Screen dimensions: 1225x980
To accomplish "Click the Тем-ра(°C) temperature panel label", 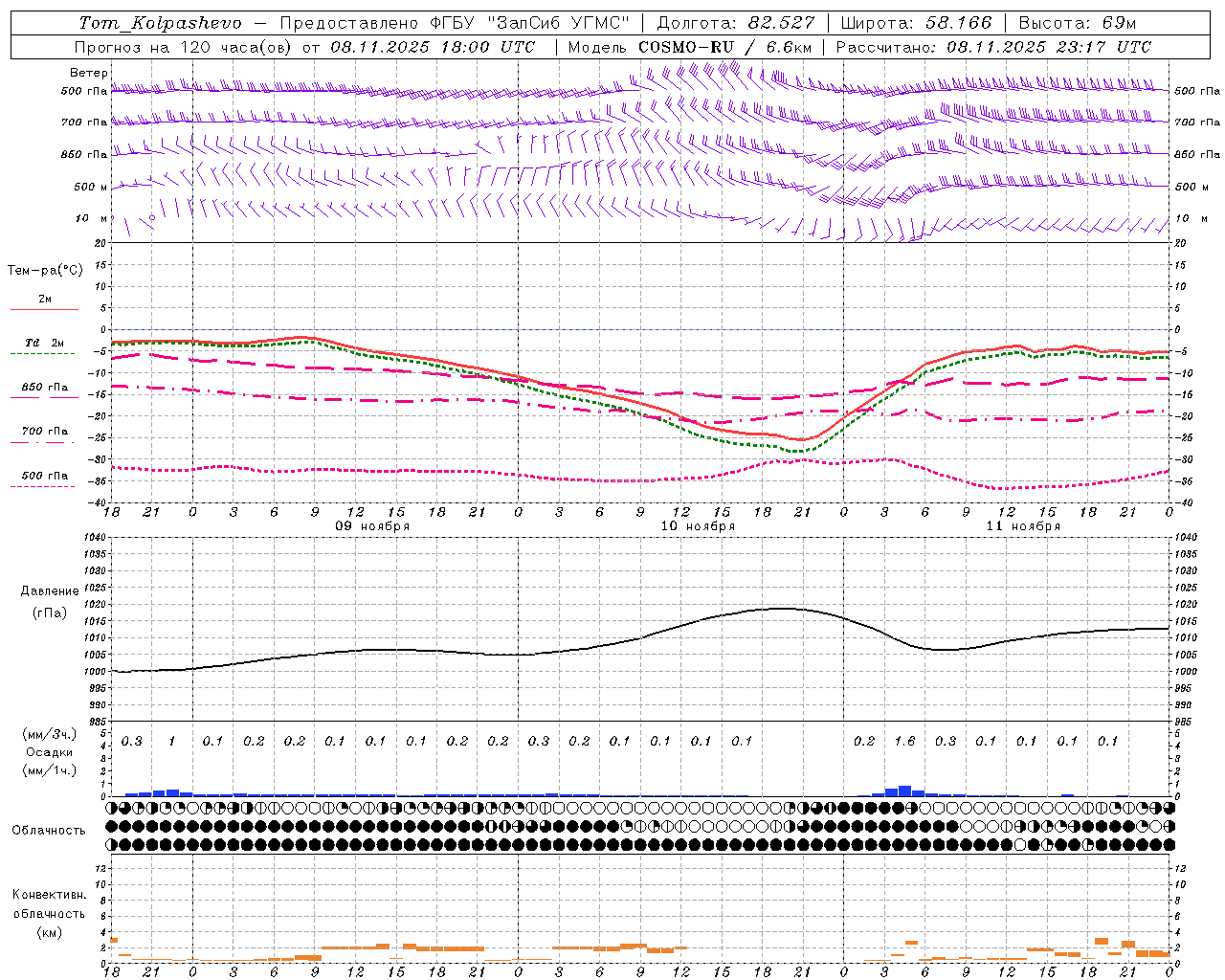I will 45,271.
